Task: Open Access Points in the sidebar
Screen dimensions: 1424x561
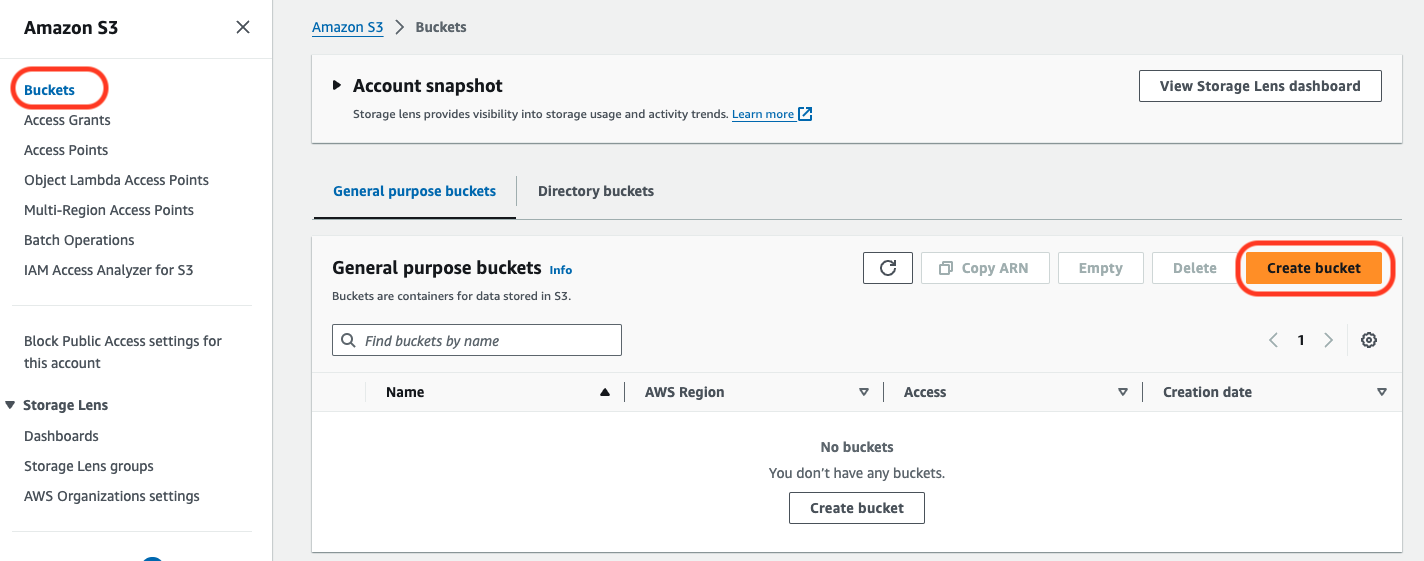Action: tap(66, 150)
